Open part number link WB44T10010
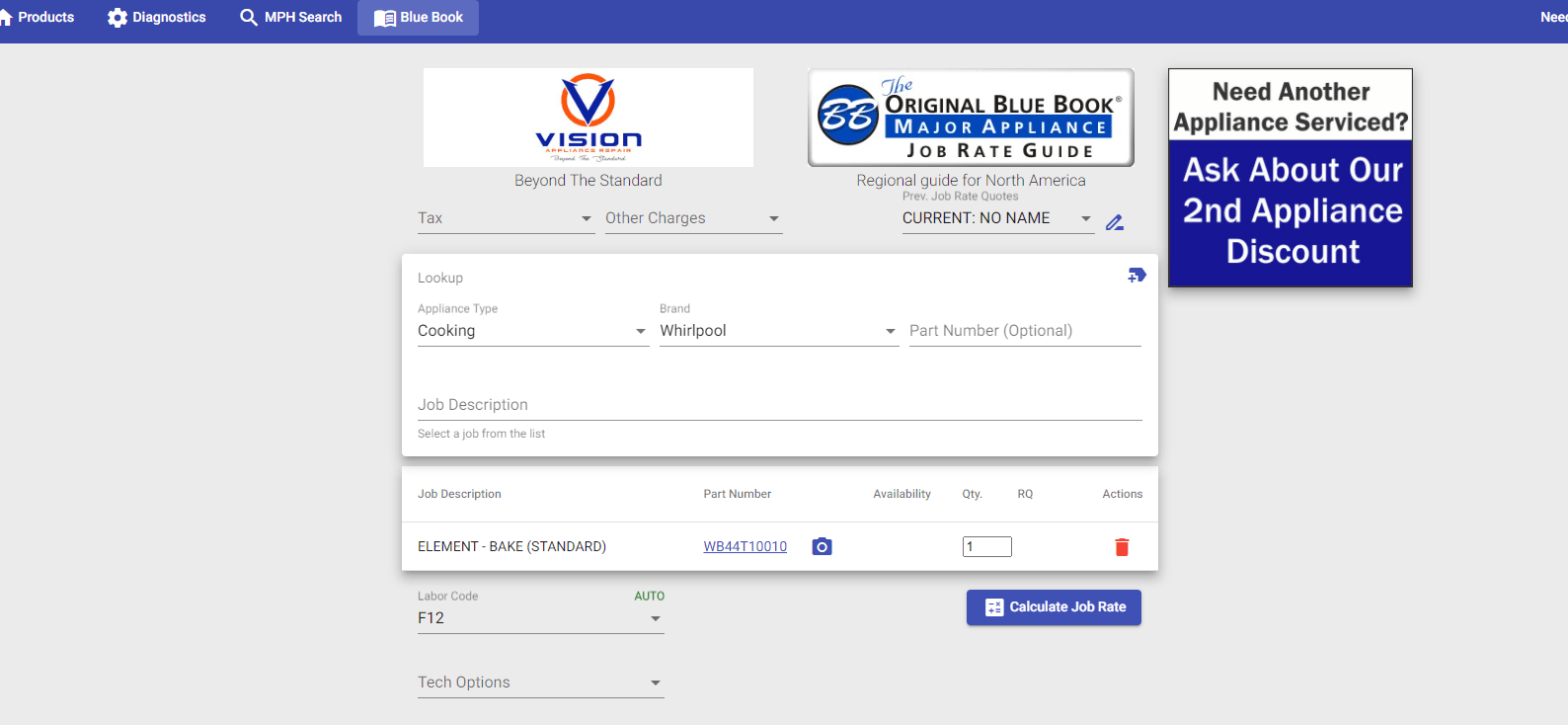Image resolution: width=1568 pixels, height=725 pixels. click(x=745, y=546)
